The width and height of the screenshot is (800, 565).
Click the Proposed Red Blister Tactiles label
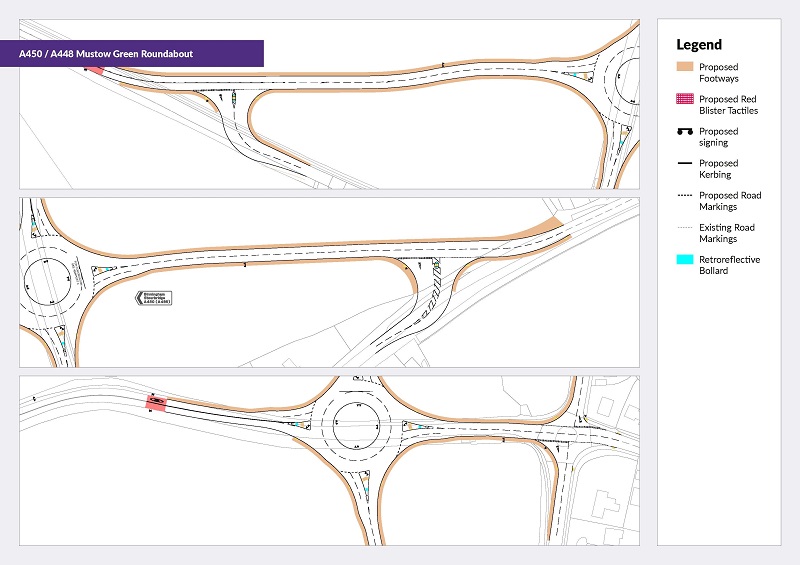click(727, 105)
